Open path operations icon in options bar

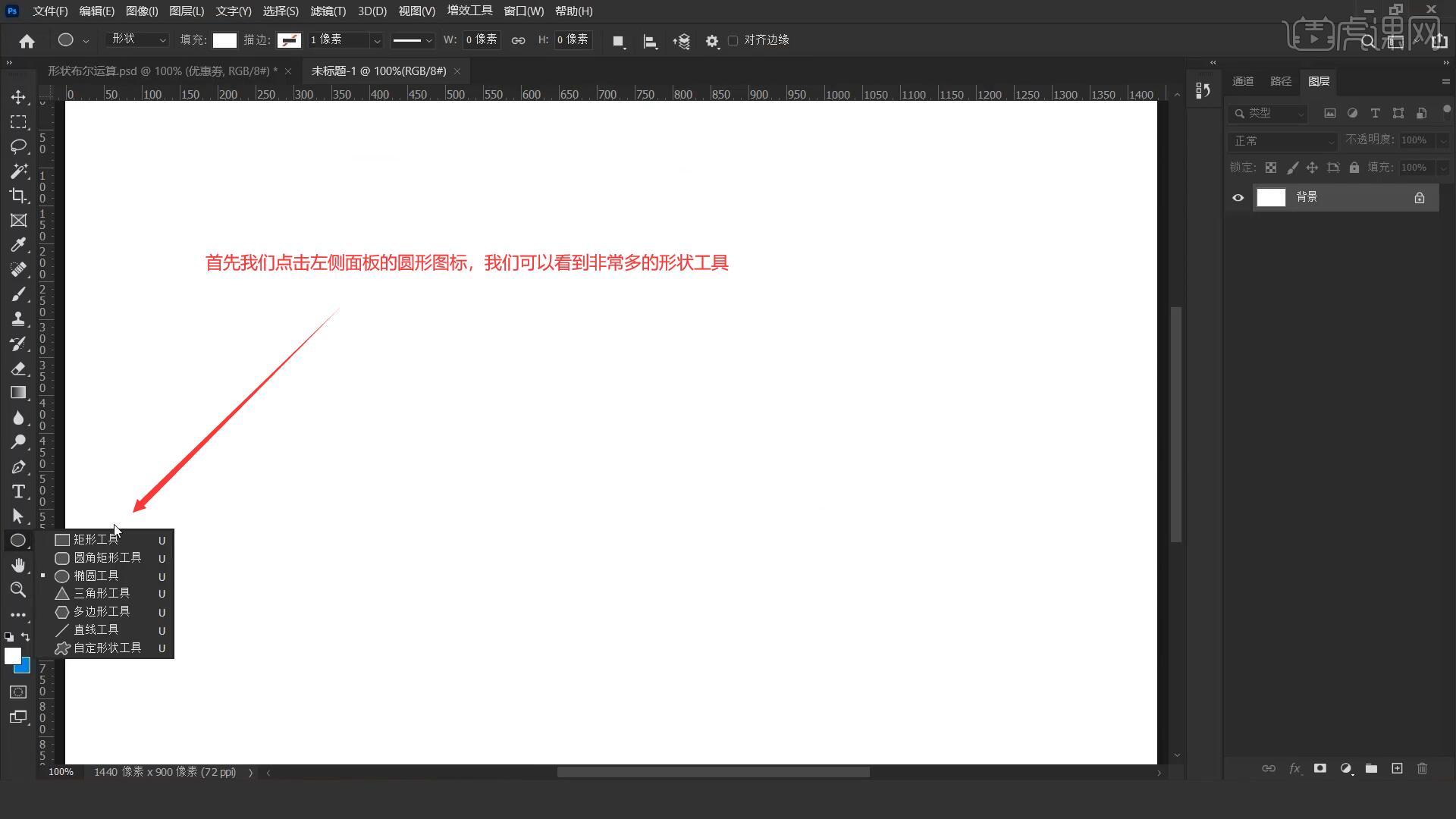(x=619, y=41)
